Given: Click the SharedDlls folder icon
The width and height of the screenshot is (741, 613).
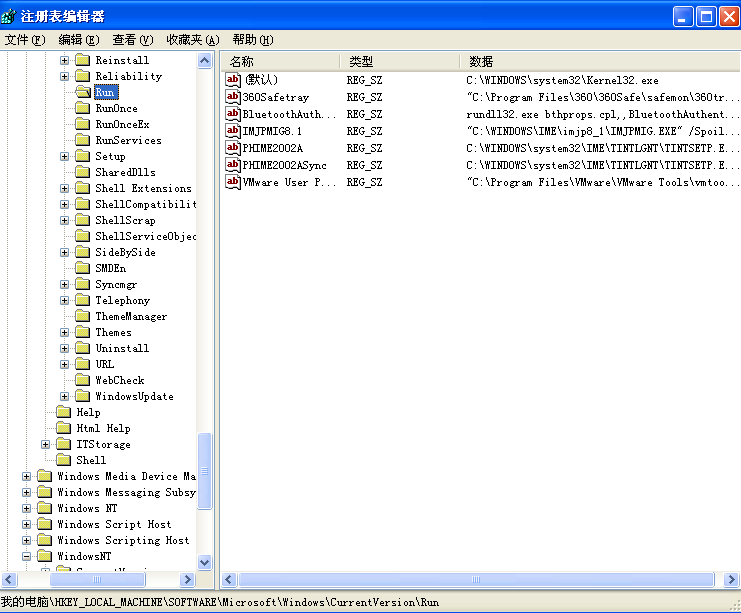Looking at the screenshot, I should 83,172.
